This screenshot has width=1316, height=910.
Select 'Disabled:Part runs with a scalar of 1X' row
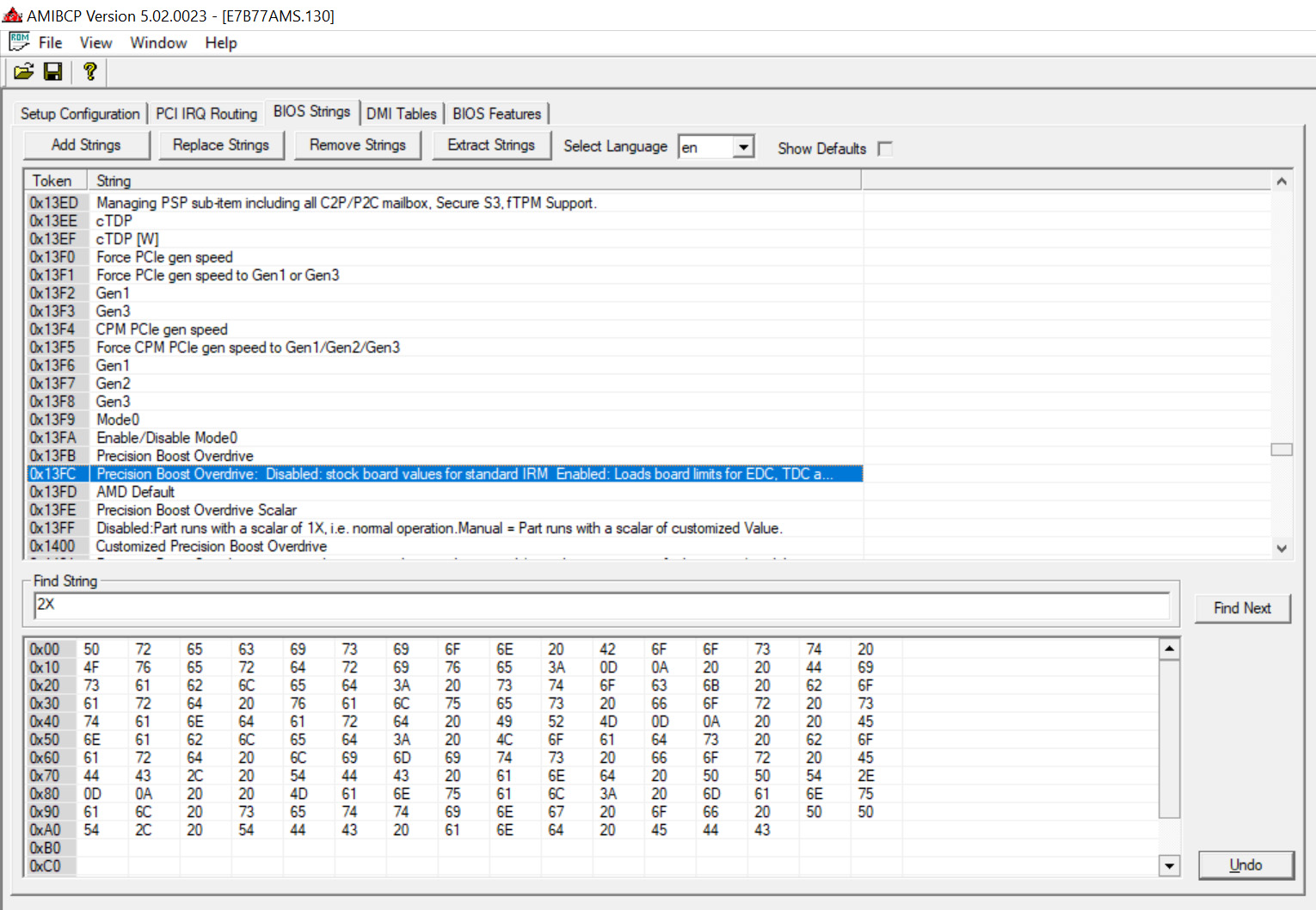445,528
